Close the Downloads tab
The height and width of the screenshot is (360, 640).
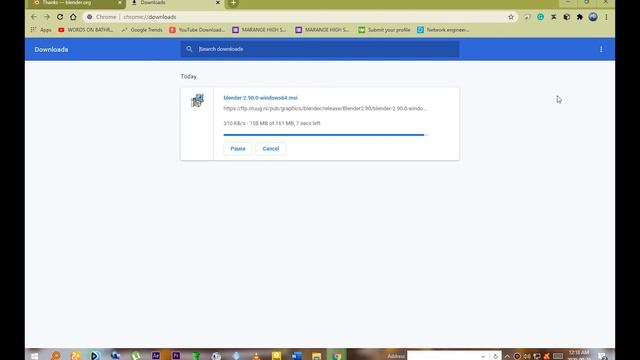click(218, 3)
